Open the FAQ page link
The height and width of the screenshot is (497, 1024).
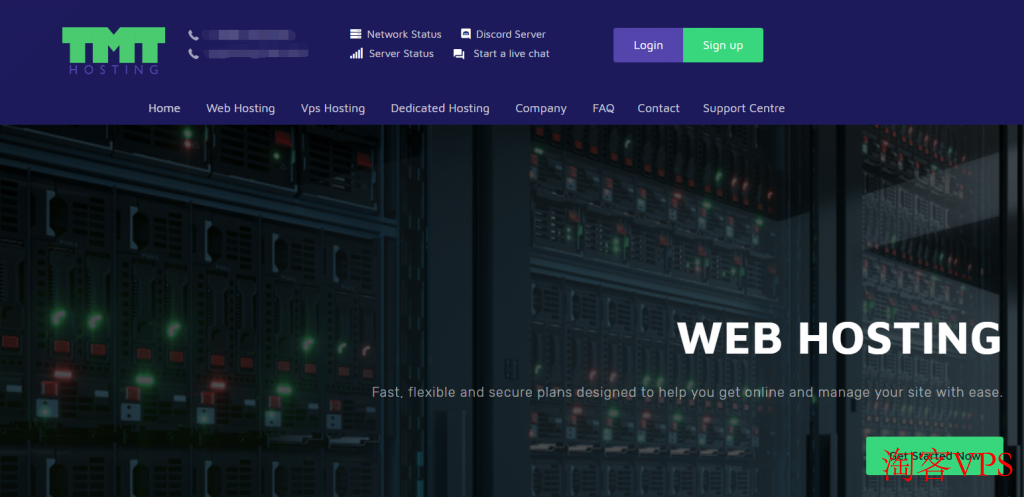coord(603,108)
